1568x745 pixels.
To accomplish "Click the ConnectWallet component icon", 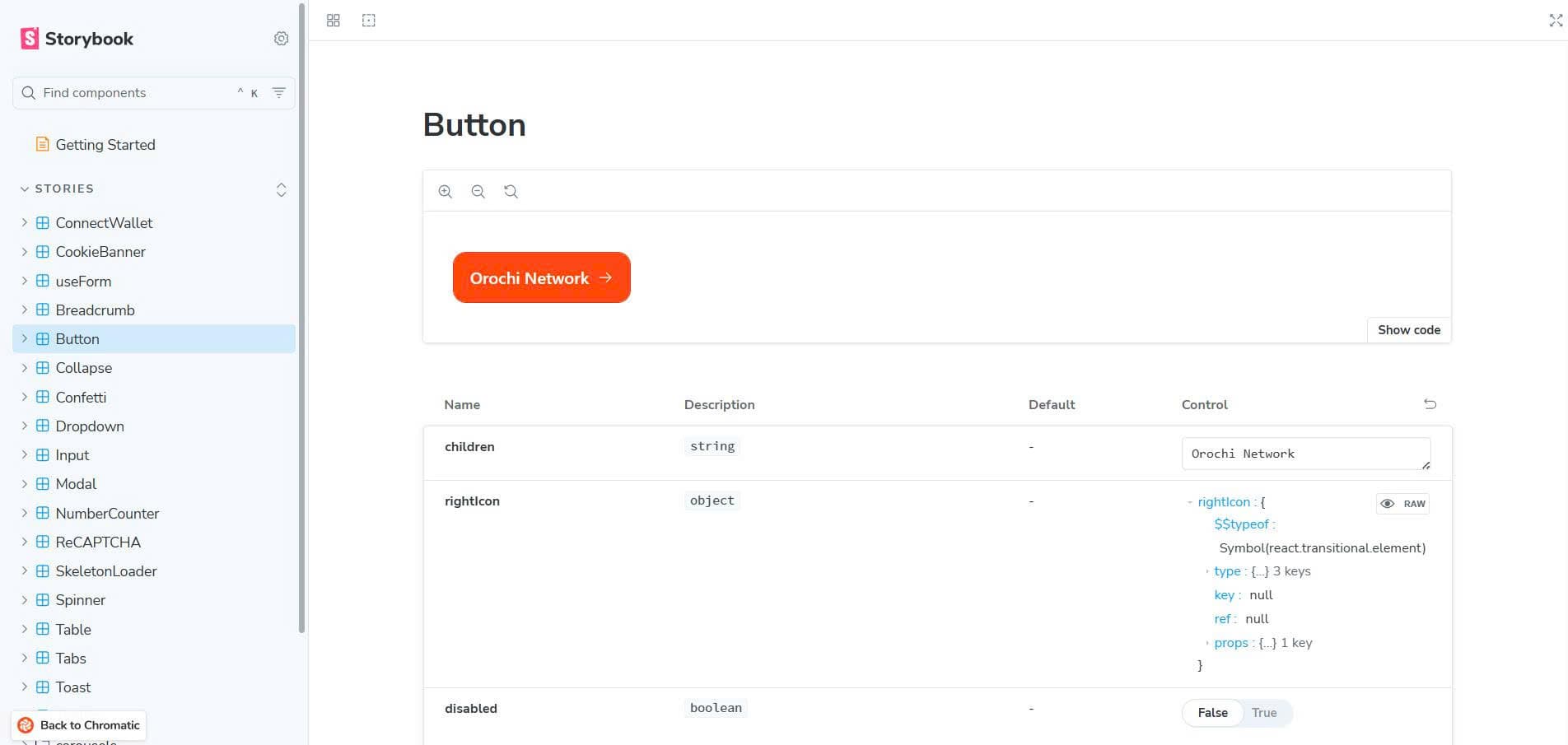I will 43,222.
